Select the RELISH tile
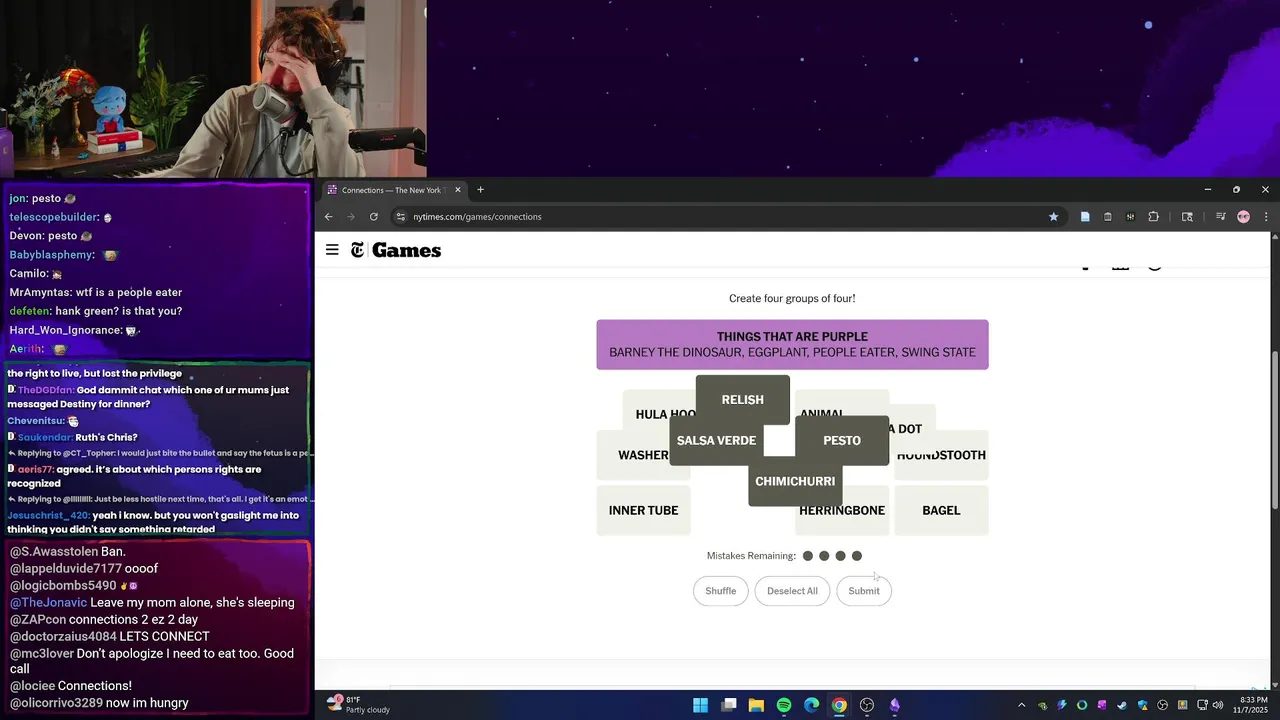This screenshot has height=720, width=1280. [743, 400]
